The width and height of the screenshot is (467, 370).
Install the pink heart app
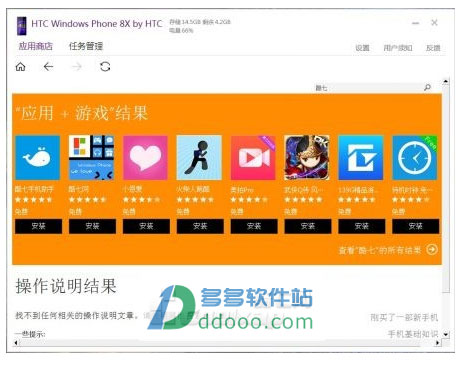pyautogui.click(x=146, y=226)
